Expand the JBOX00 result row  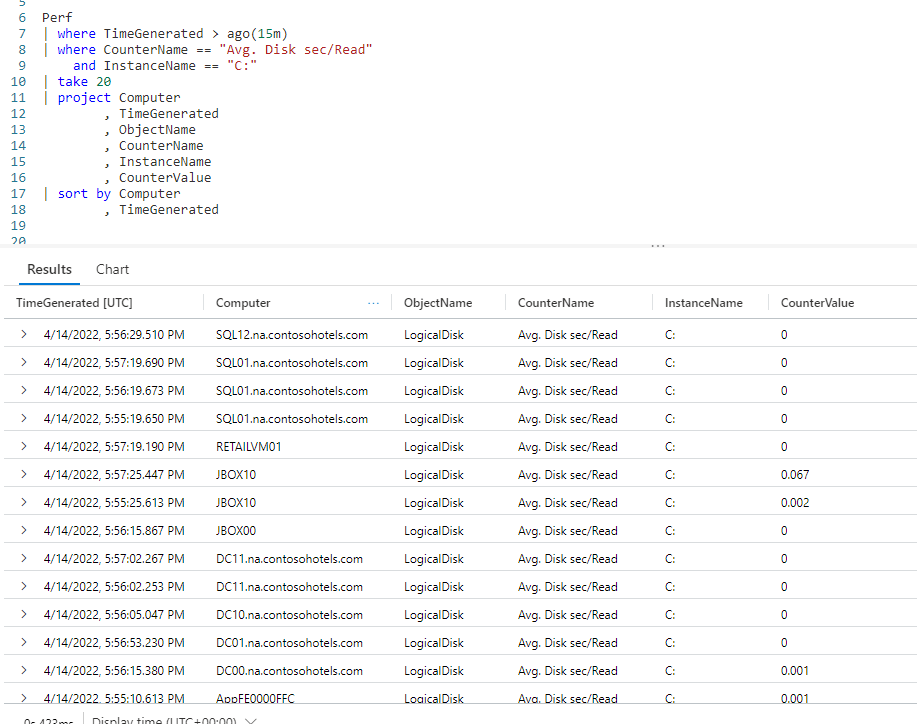pos(24,531)
